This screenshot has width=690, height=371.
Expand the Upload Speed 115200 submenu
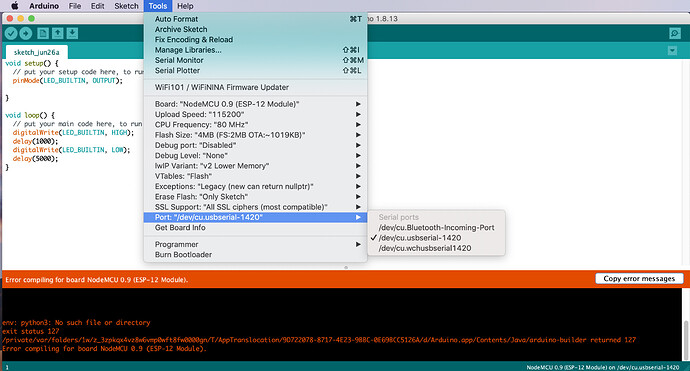[255, 114]
